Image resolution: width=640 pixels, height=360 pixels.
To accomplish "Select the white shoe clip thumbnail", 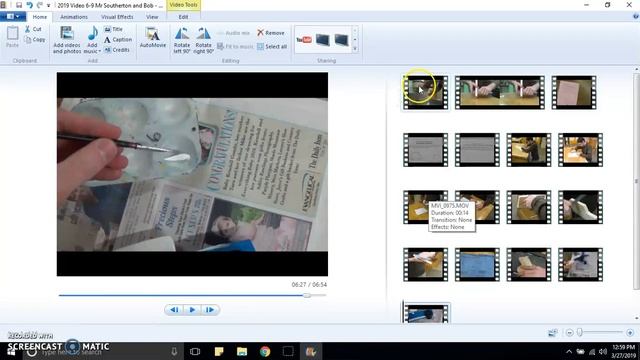I will tap(580, 207).
